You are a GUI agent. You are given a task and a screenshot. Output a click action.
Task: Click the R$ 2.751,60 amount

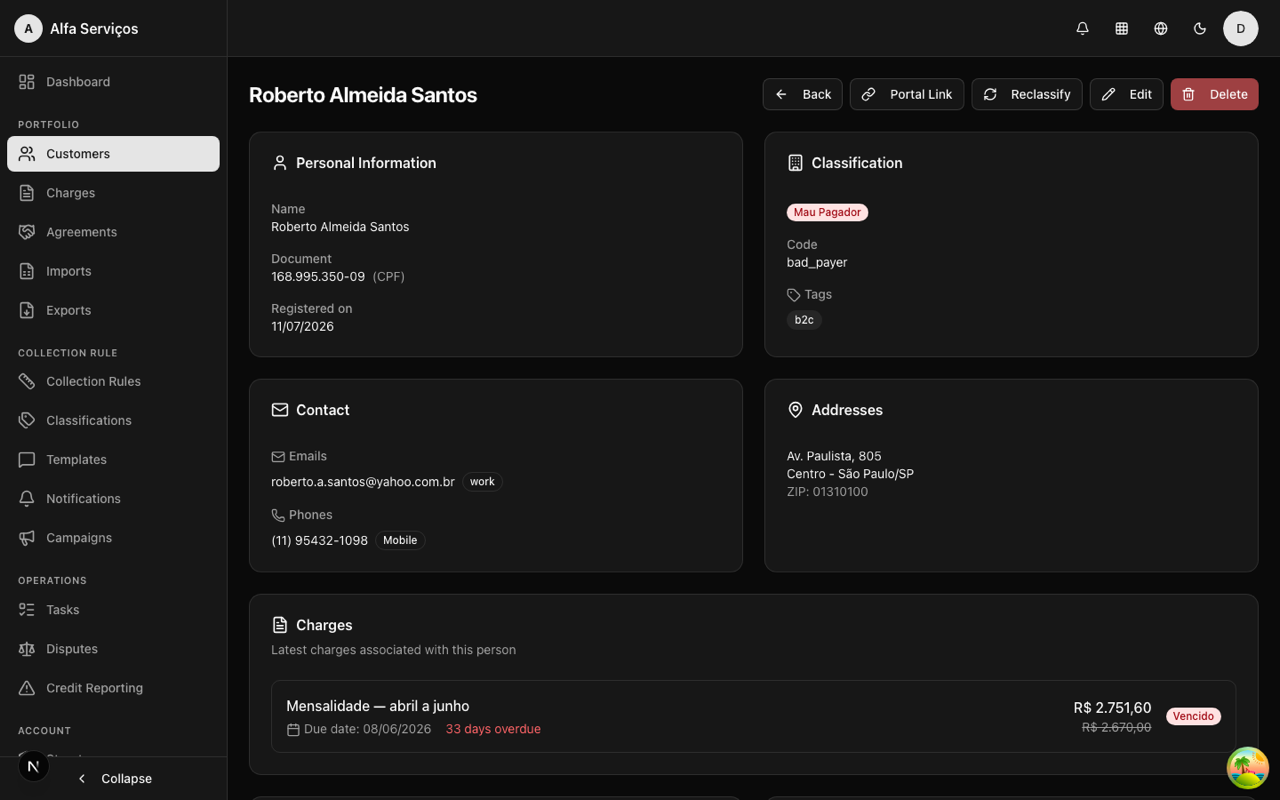pyautogui.click(x=1112, y=707)
